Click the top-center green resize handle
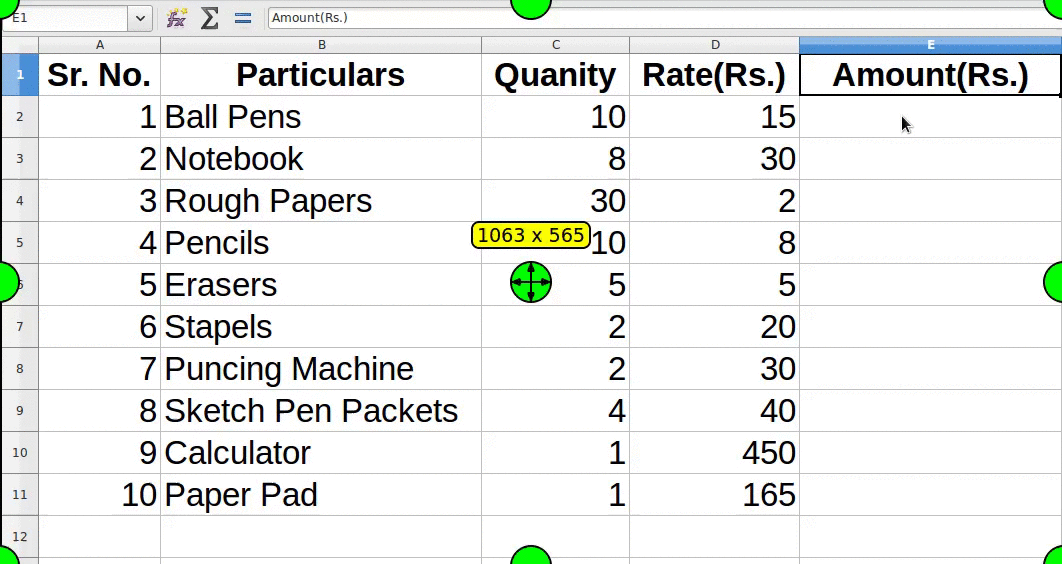The width and height of the screenshot is (1062, 564). pyautogui.click(x=531, y=5)
